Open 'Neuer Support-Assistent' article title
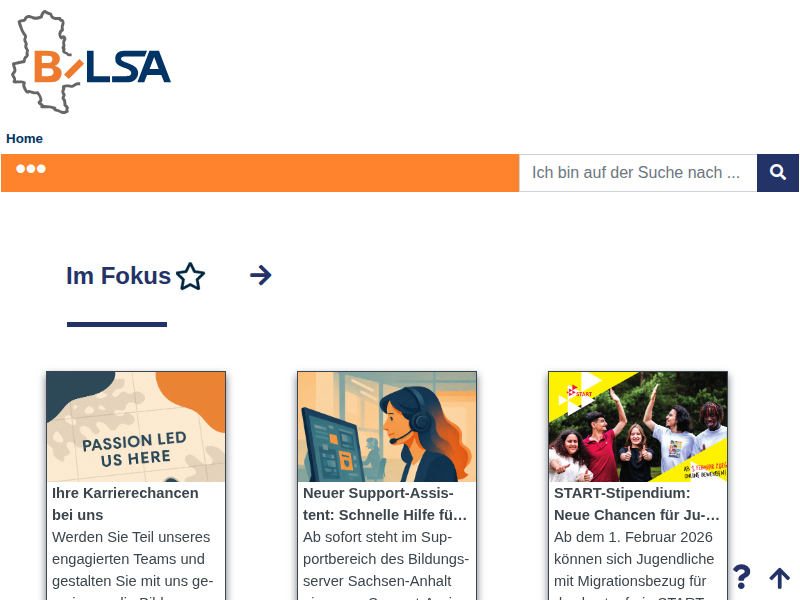800x600 pixels. [x=385, y=504]
